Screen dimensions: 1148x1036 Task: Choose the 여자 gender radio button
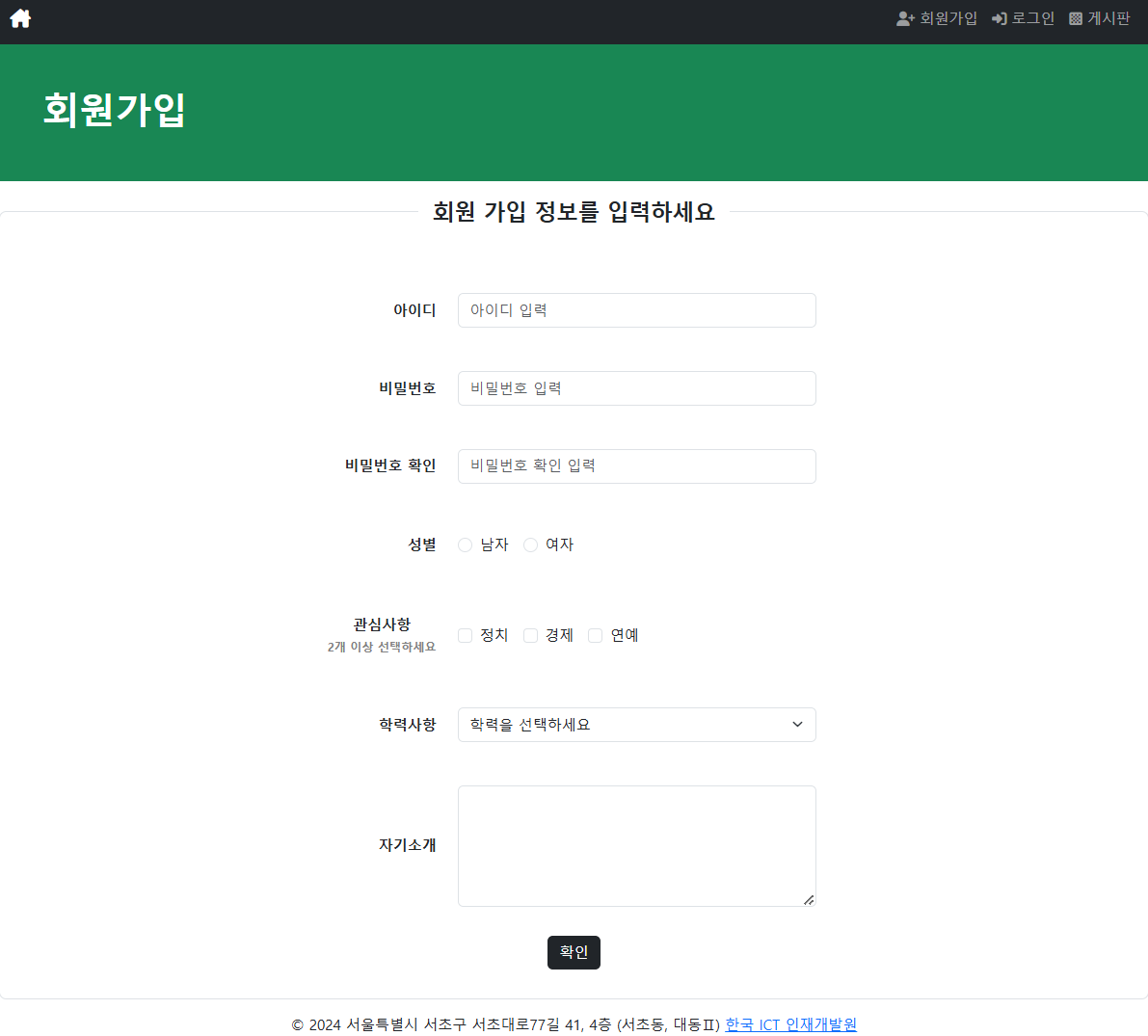530,545
